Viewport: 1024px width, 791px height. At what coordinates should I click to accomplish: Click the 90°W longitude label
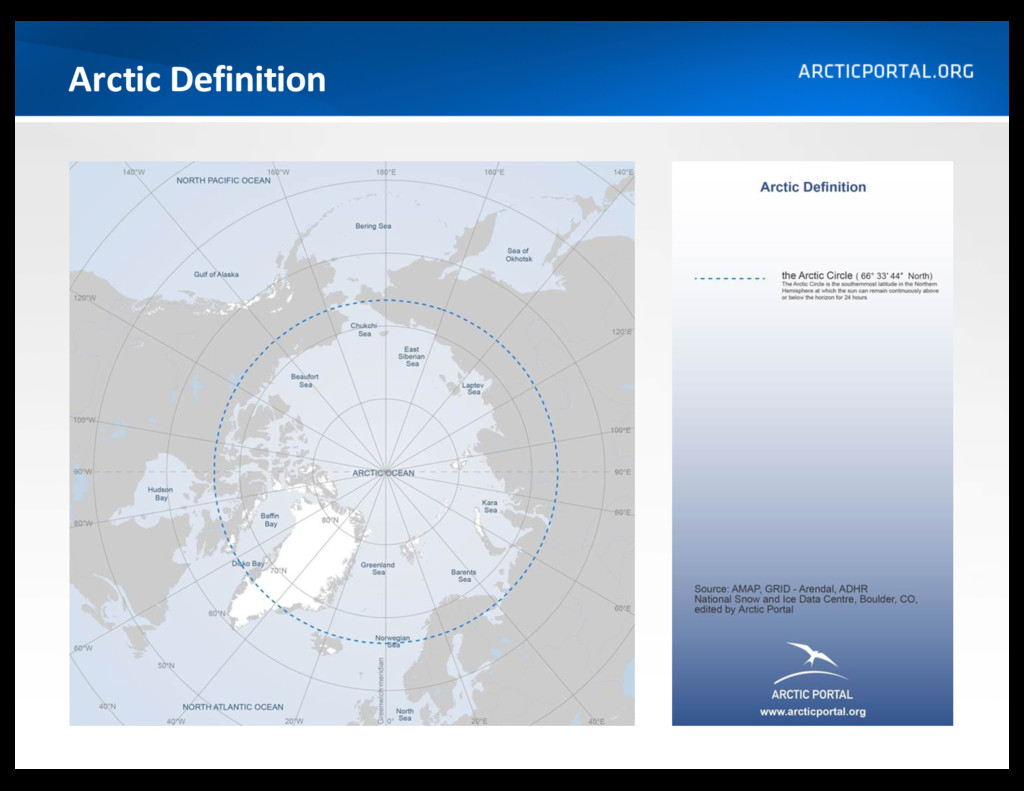(83, 472)
